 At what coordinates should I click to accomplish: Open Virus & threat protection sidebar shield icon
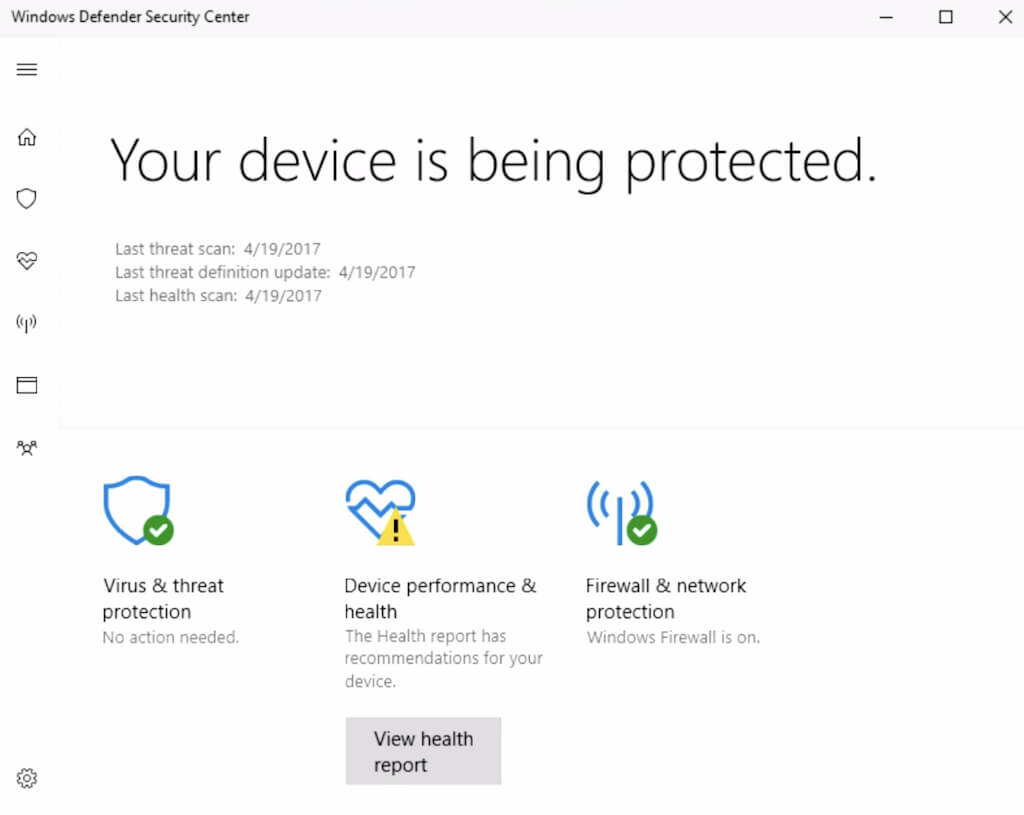tap(27, 199)
